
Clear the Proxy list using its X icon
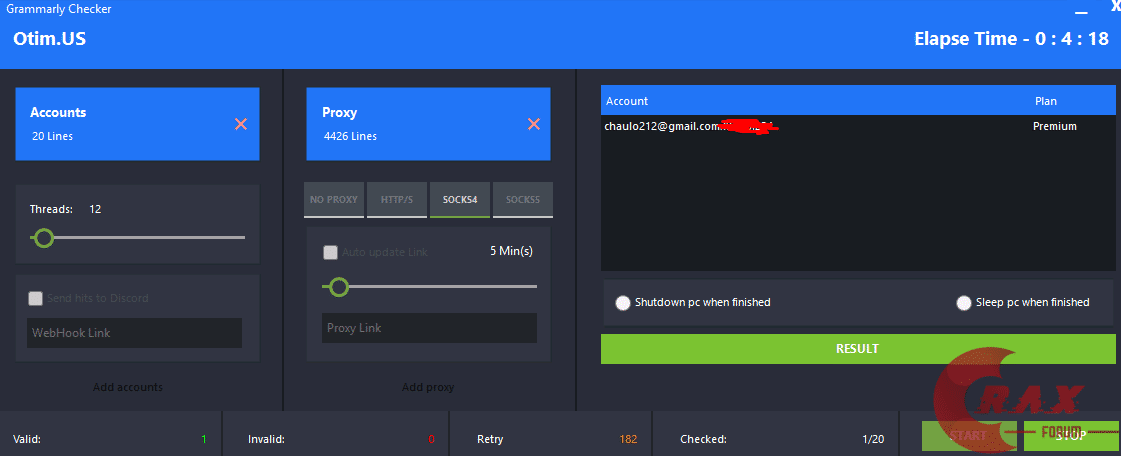click(x=533, y=124)
